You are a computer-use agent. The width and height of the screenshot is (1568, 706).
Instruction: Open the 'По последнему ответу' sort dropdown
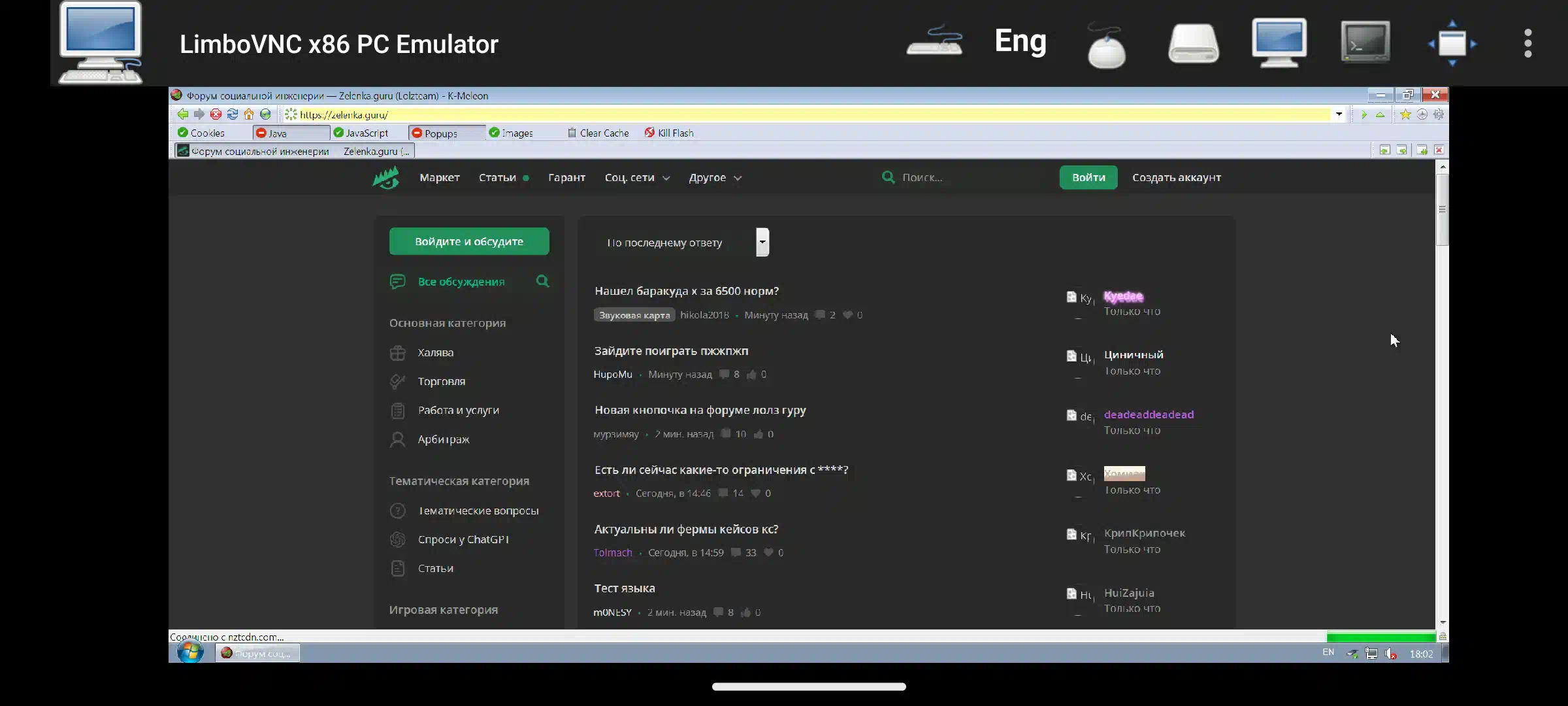[x=681, y=243]
